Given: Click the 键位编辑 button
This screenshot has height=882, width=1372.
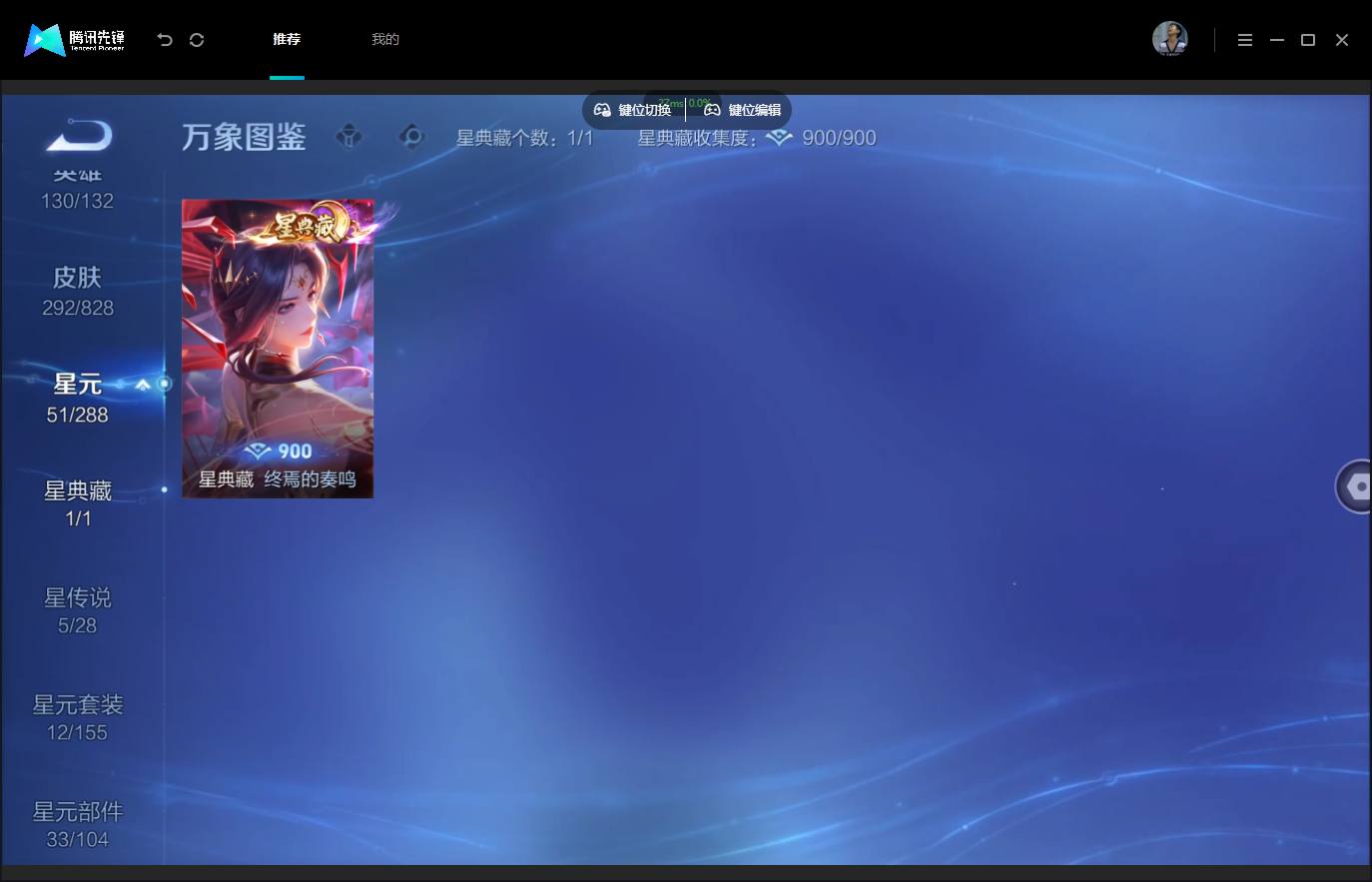Looking at the screenshot, I should [x=743, y=110].
